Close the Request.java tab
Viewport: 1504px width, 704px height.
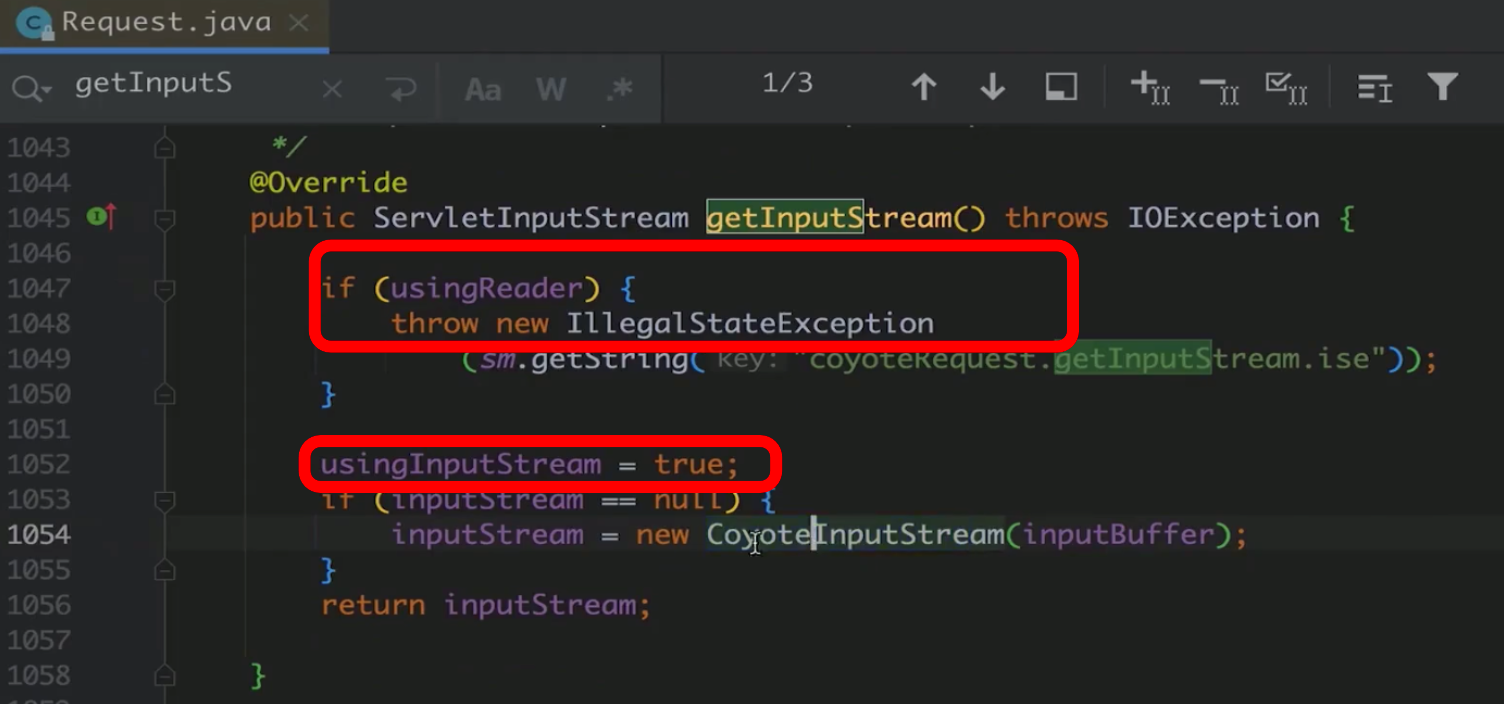(298, 23)
